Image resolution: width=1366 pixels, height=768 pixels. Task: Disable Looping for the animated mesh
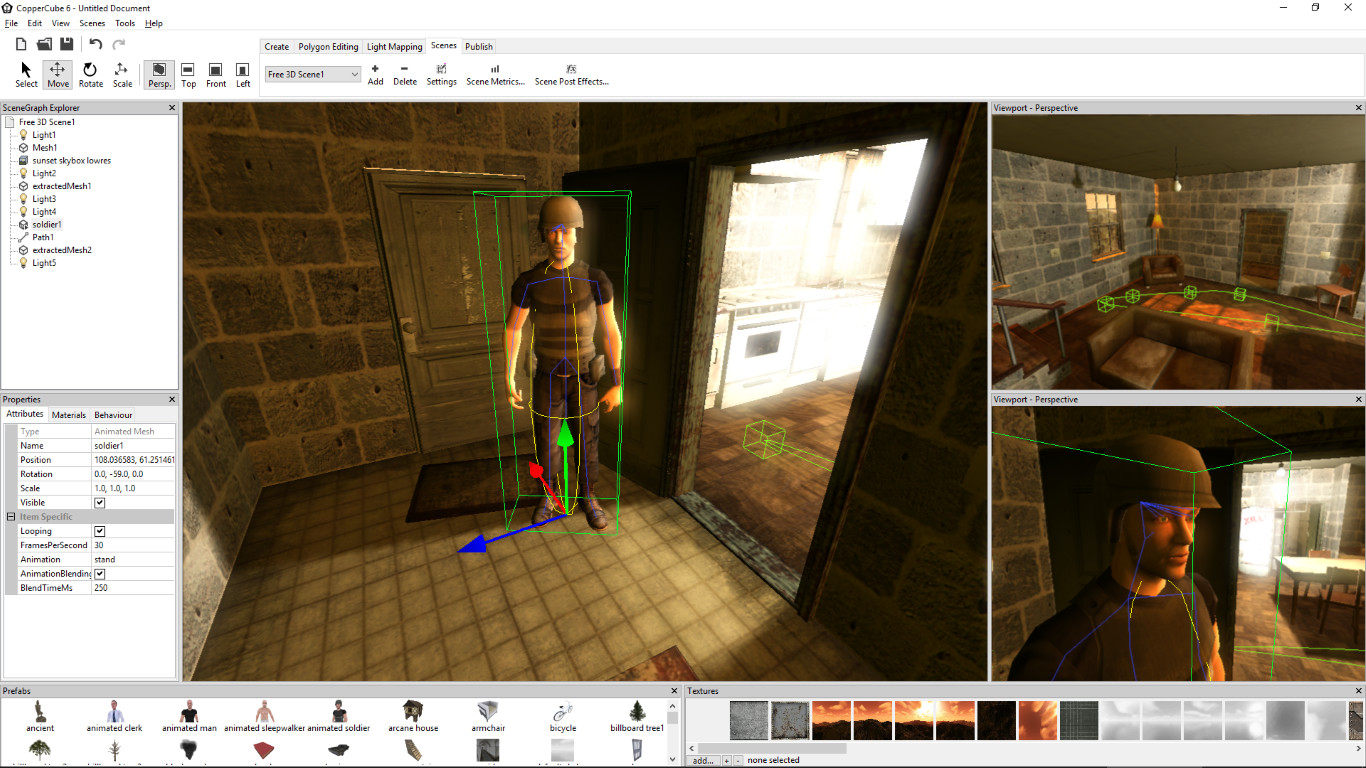coord(98,530)
